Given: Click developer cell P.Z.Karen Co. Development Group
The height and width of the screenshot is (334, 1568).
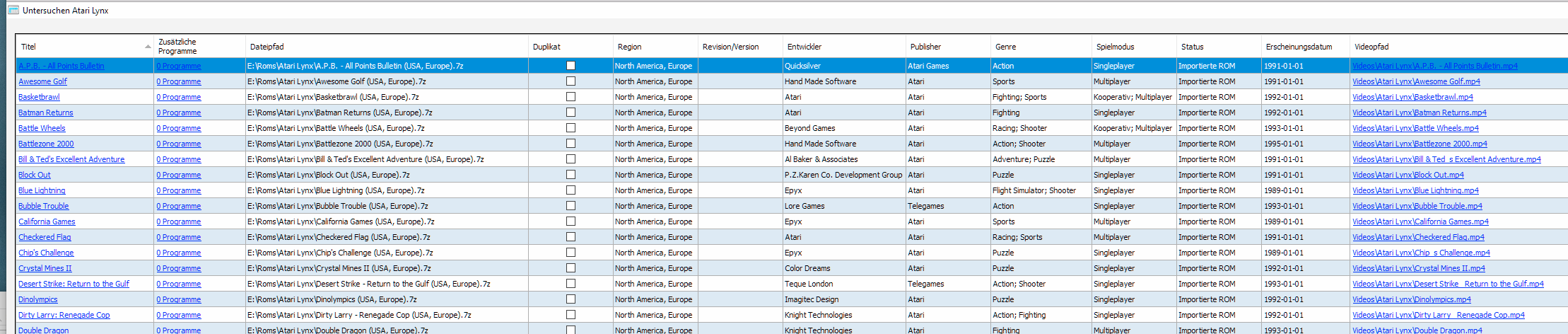Looking at the screenshot, I should pyautogui.click(x=844, y=175).
